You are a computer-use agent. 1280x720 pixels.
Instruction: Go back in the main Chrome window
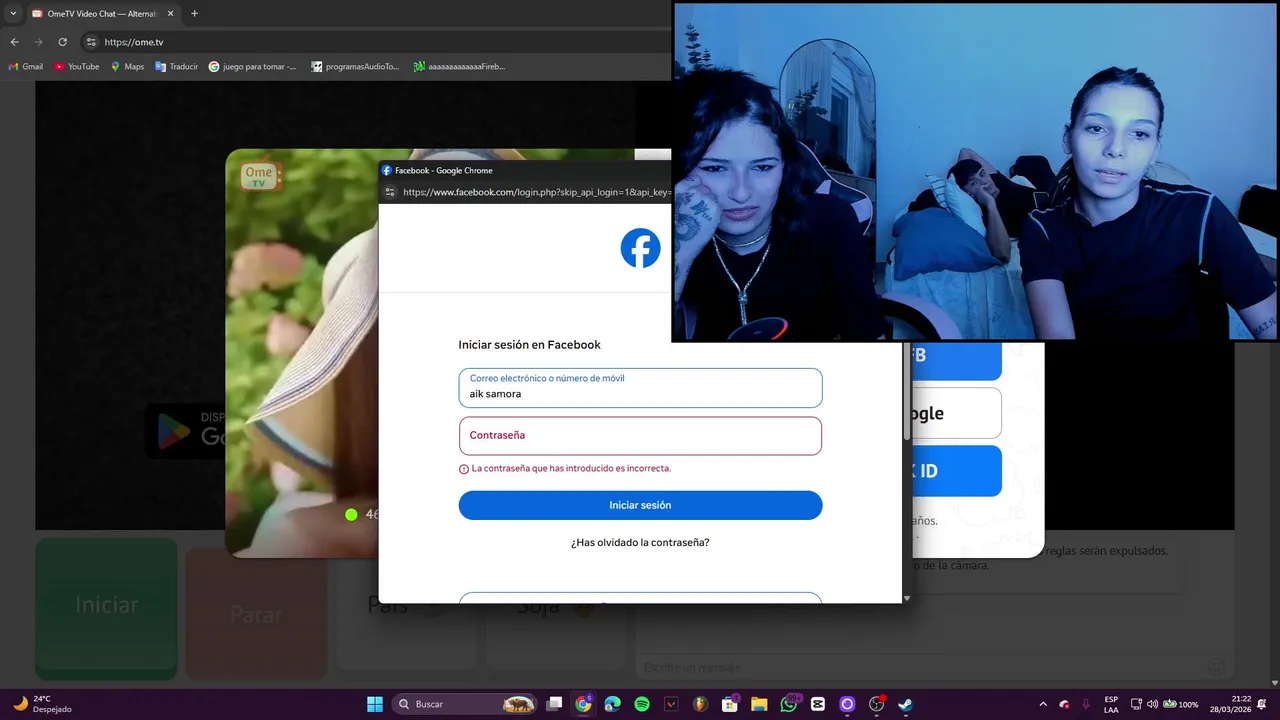tap(14, 42)
